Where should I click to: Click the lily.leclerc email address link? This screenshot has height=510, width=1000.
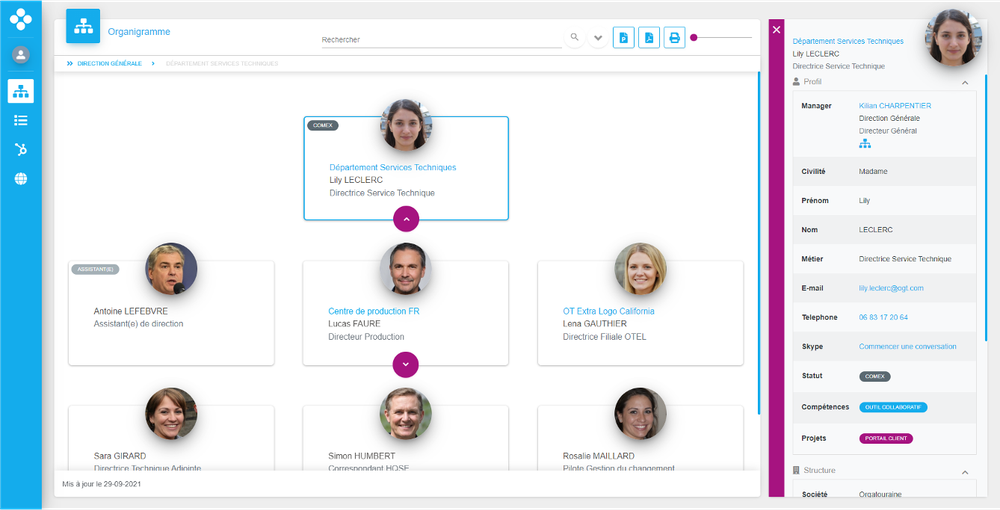click(891, 288)
